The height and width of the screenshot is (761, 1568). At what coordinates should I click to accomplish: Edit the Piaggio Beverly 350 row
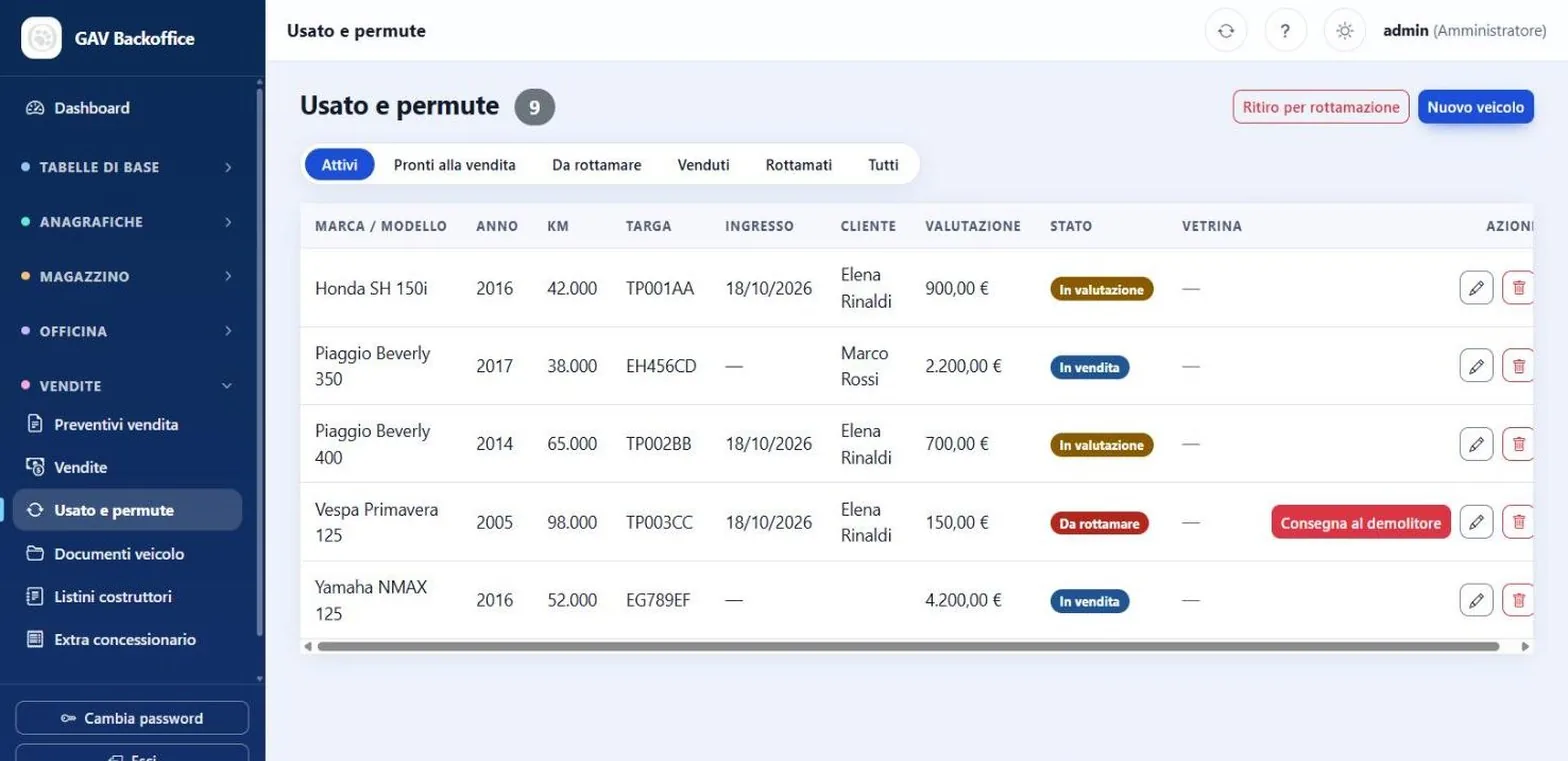coord(1476,366)
